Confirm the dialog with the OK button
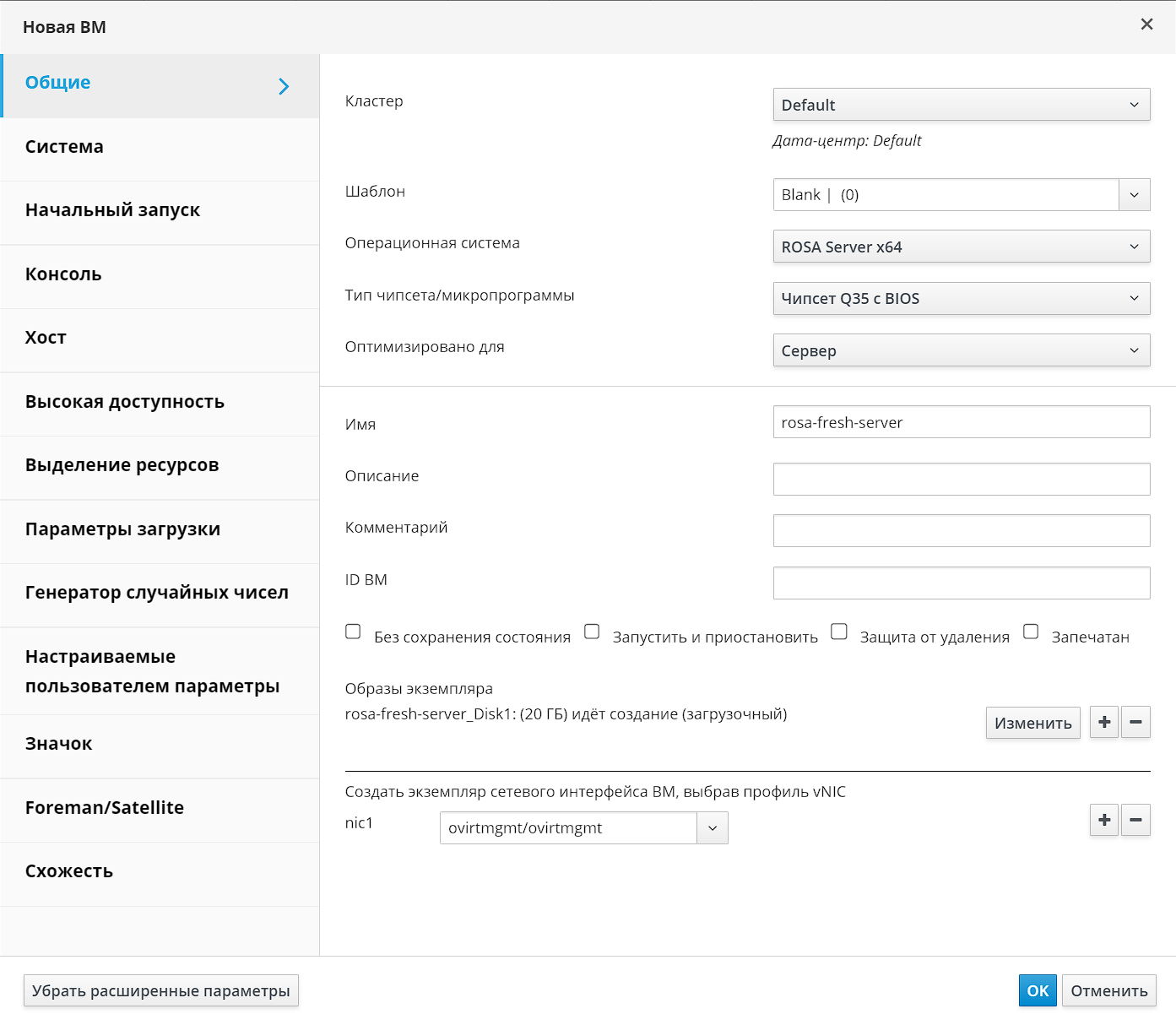The height and width of the screenshot is (1025, 1176). coord(1037,990)
